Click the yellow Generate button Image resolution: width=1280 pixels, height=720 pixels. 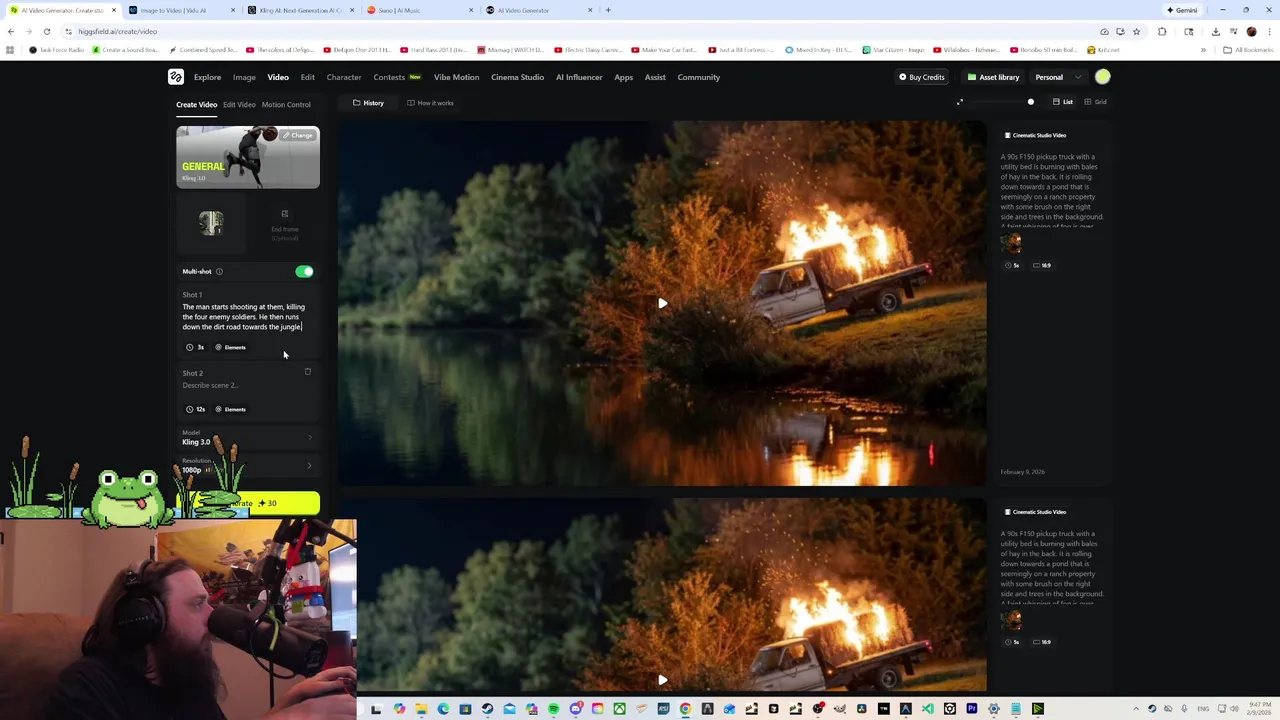coord(248,503)
